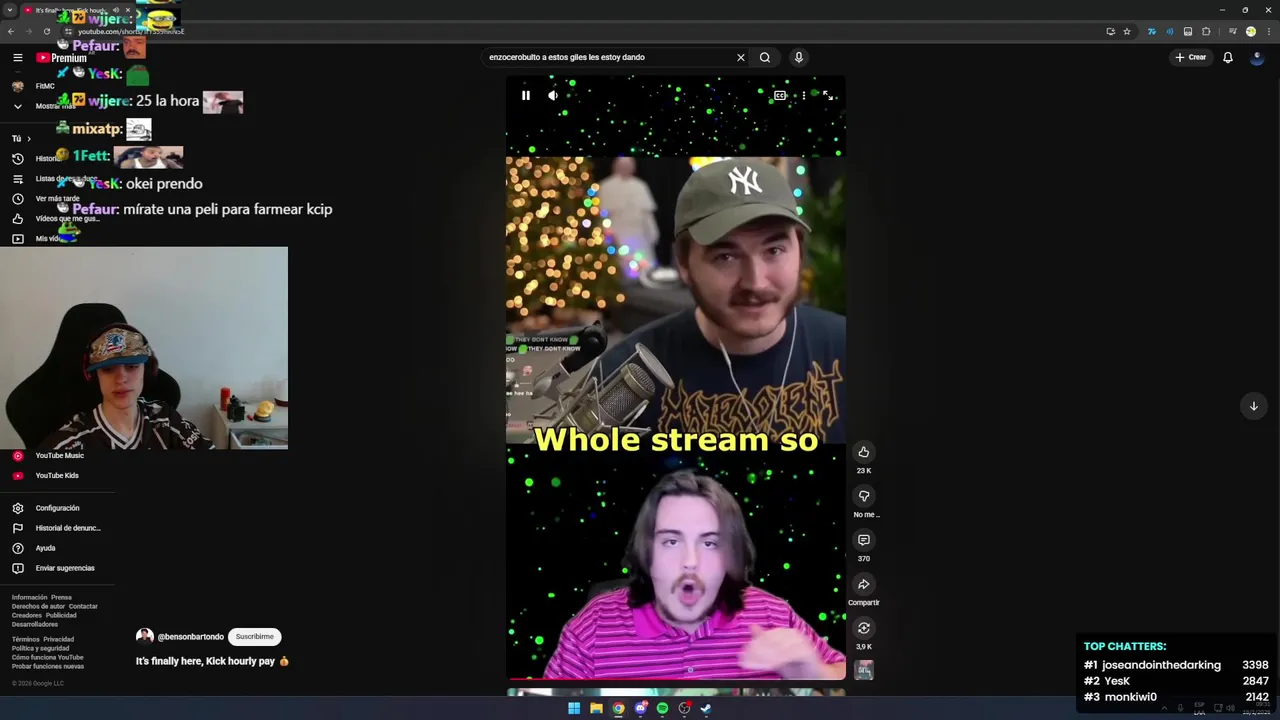Clear the YouTube search text
The image size is (1280, 720).
point(740,57)
